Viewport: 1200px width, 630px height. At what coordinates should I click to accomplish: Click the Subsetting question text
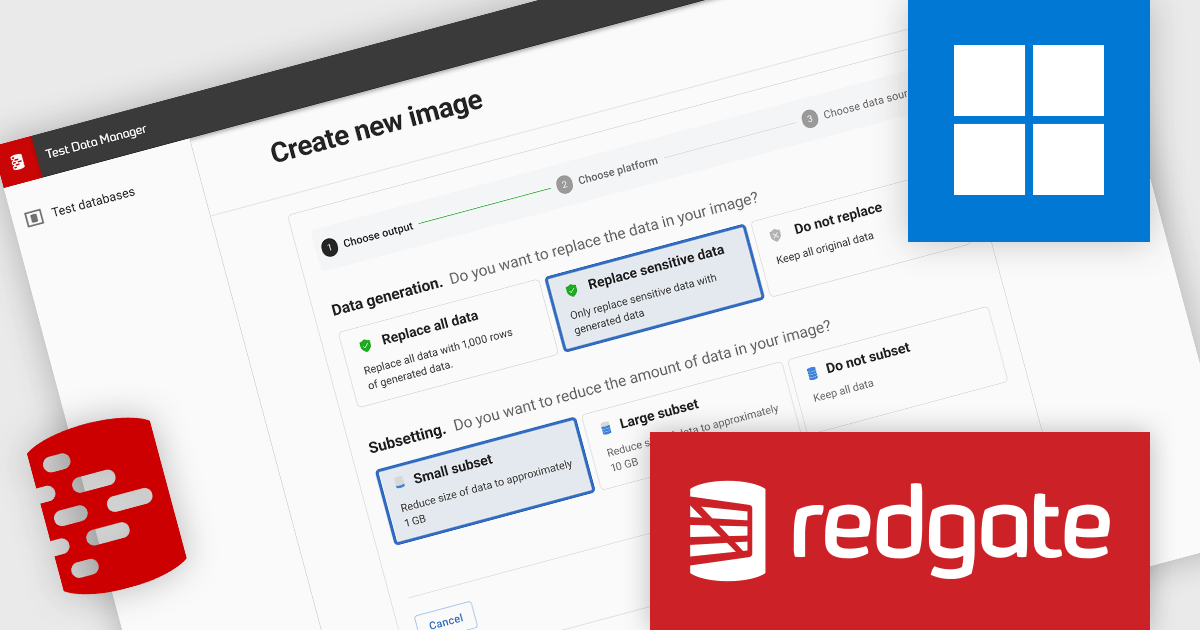641,377
